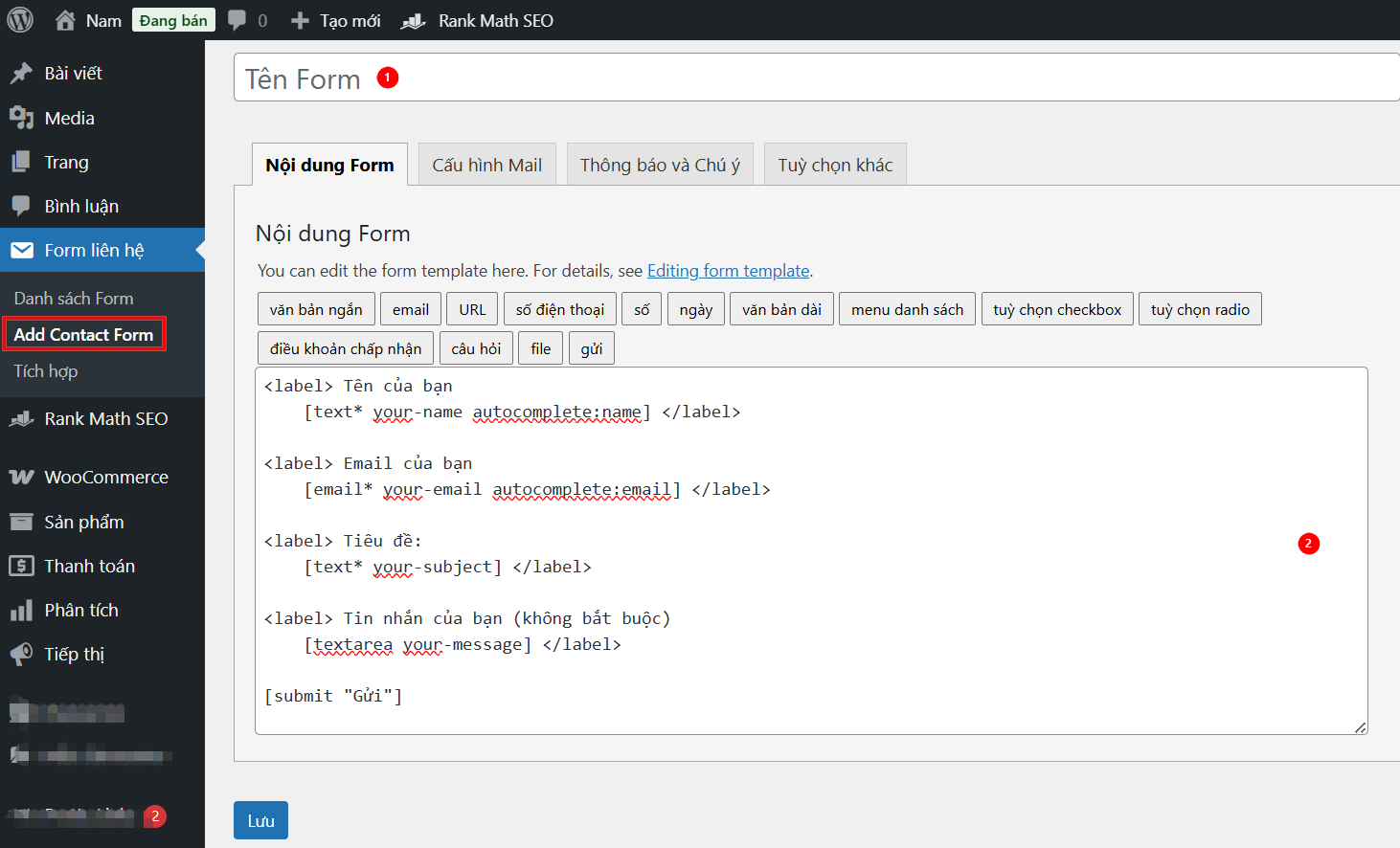Click the pin icon for Bài viết

21,74
